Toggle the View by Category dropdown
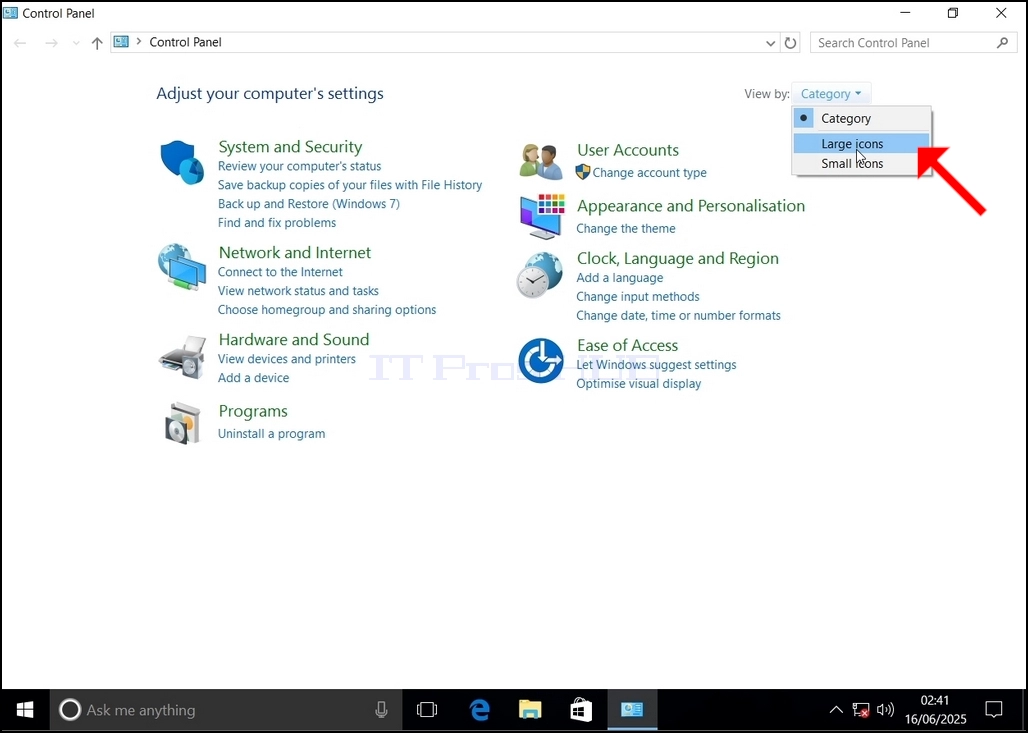 pyautogui.click(x=831, y=94)
